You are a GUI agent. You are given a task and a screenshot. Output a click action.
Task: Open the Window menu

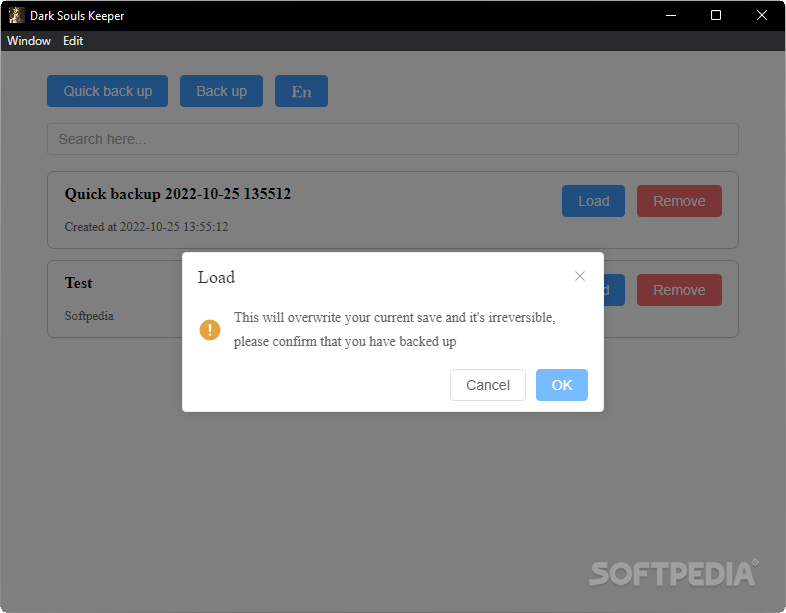pyautogui.click(x=29, y=41)
